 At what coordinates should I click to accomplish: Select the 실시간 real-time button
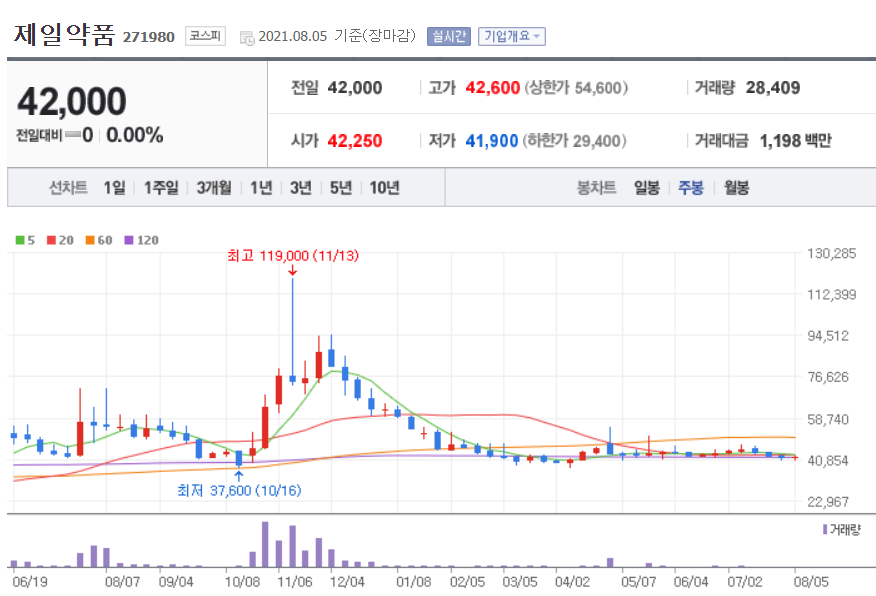(x=449, y=36)
